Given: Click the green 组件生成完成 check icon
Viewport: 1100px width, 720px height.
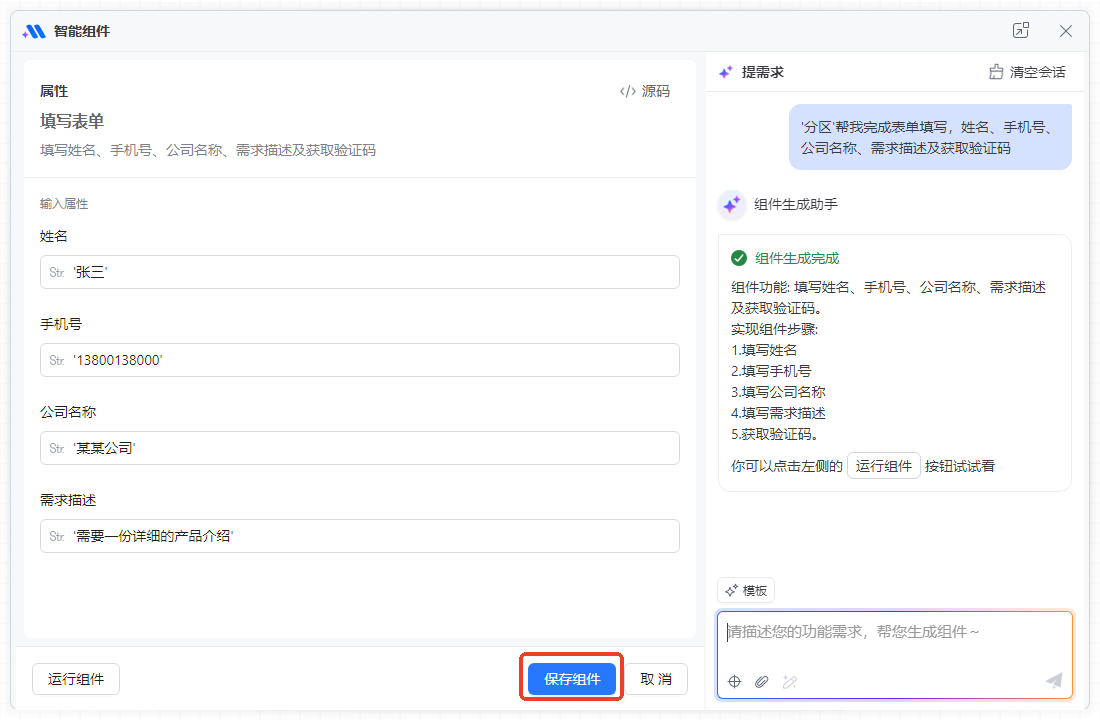Looking at the screenshot, I should pos(739,258).
